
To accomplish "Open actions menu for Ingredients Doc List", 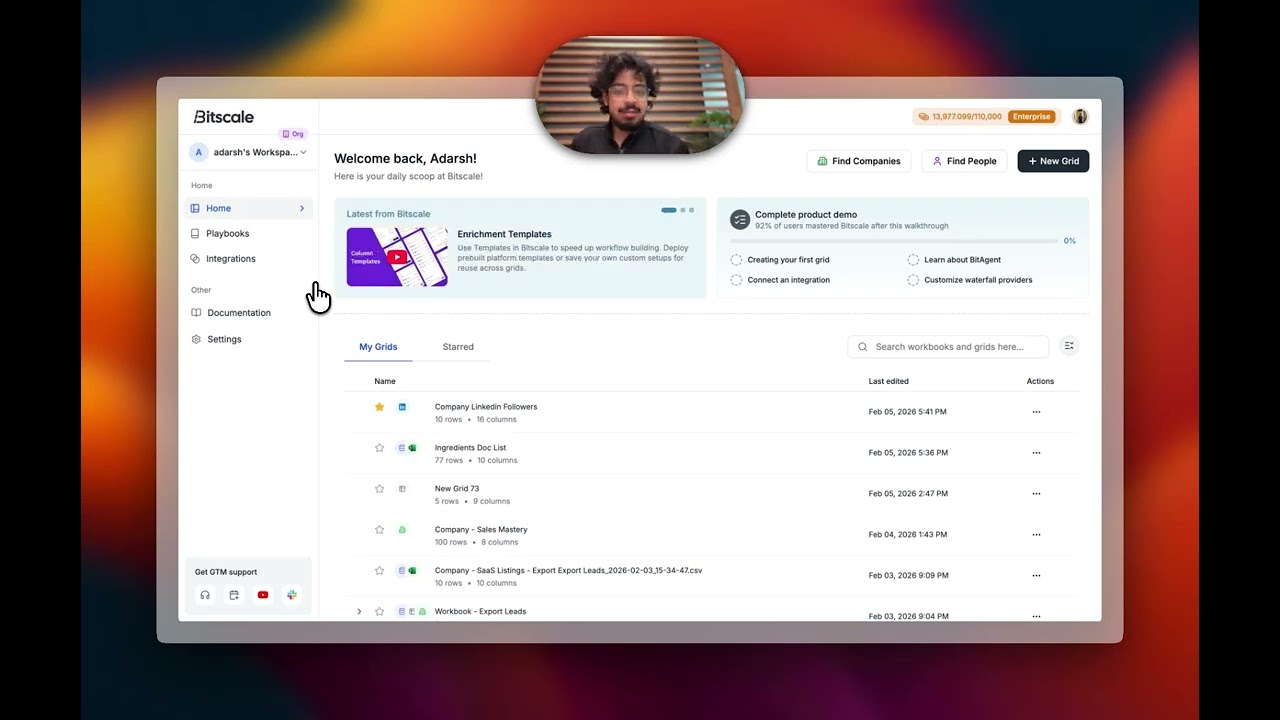I will pyautogui.click(x=1036, y=453).
